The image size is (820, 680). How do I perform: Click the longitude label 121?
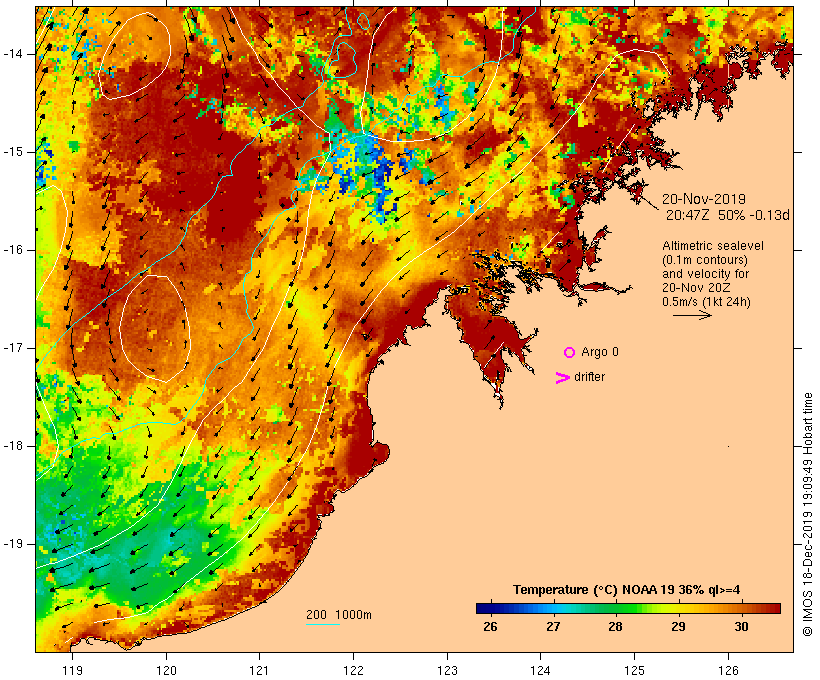click(x=259, y=670)
